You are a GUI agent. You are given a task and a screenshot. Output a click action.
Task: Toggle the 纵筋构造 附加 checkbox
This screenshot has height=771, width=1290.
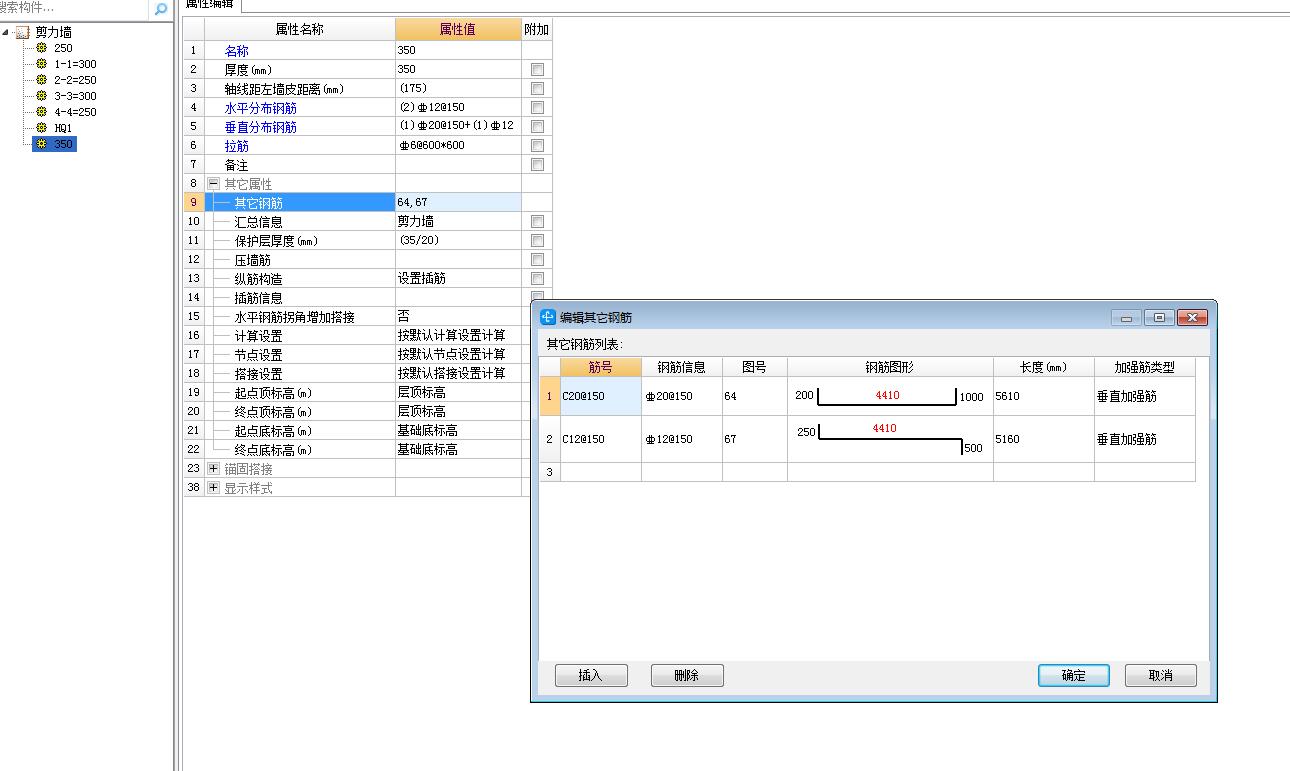point(537,278)
